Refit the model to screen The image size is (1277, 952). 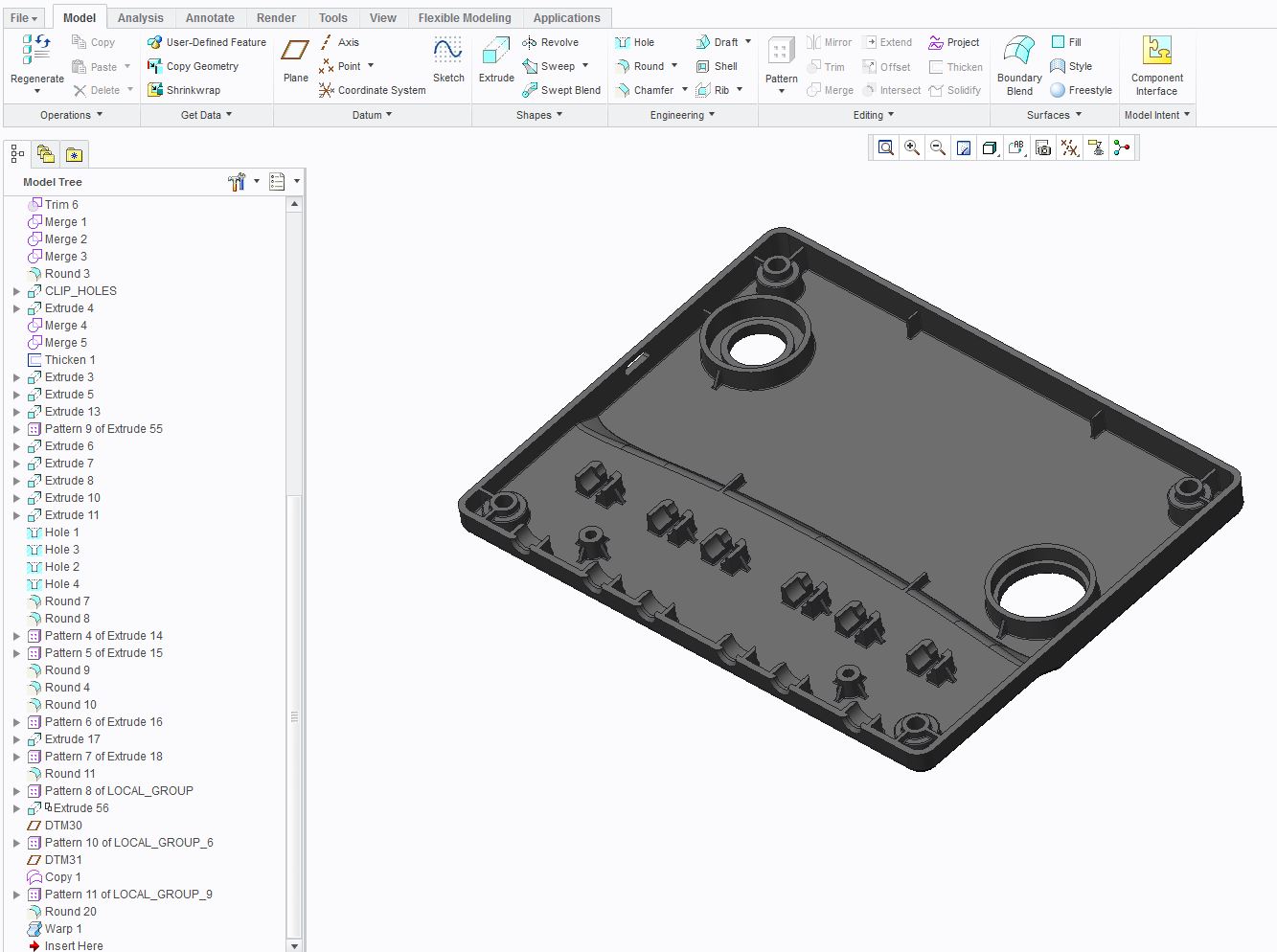[x=886, y=147]
